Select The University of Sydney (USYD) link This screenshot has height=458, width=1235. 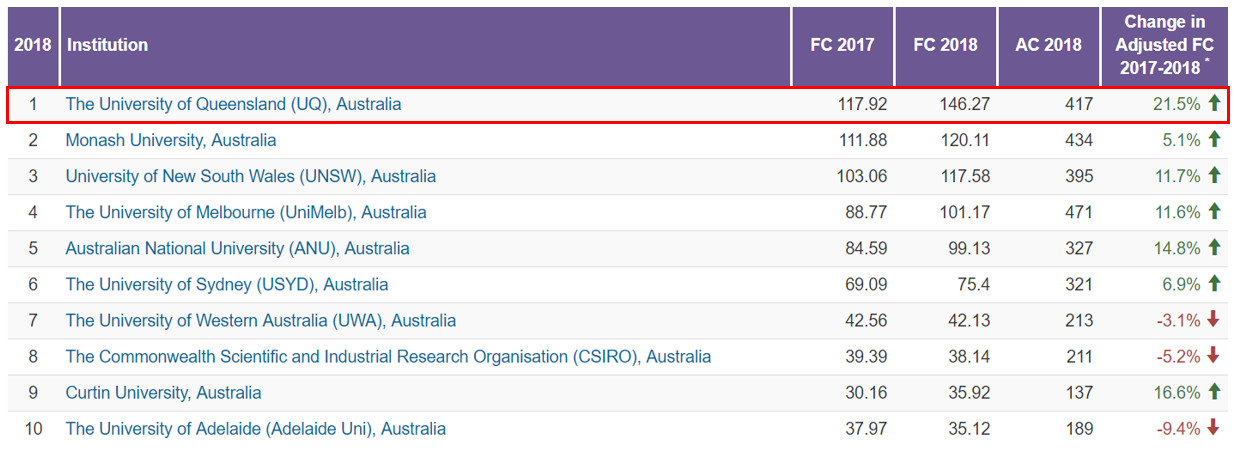(x=226, y=284)
